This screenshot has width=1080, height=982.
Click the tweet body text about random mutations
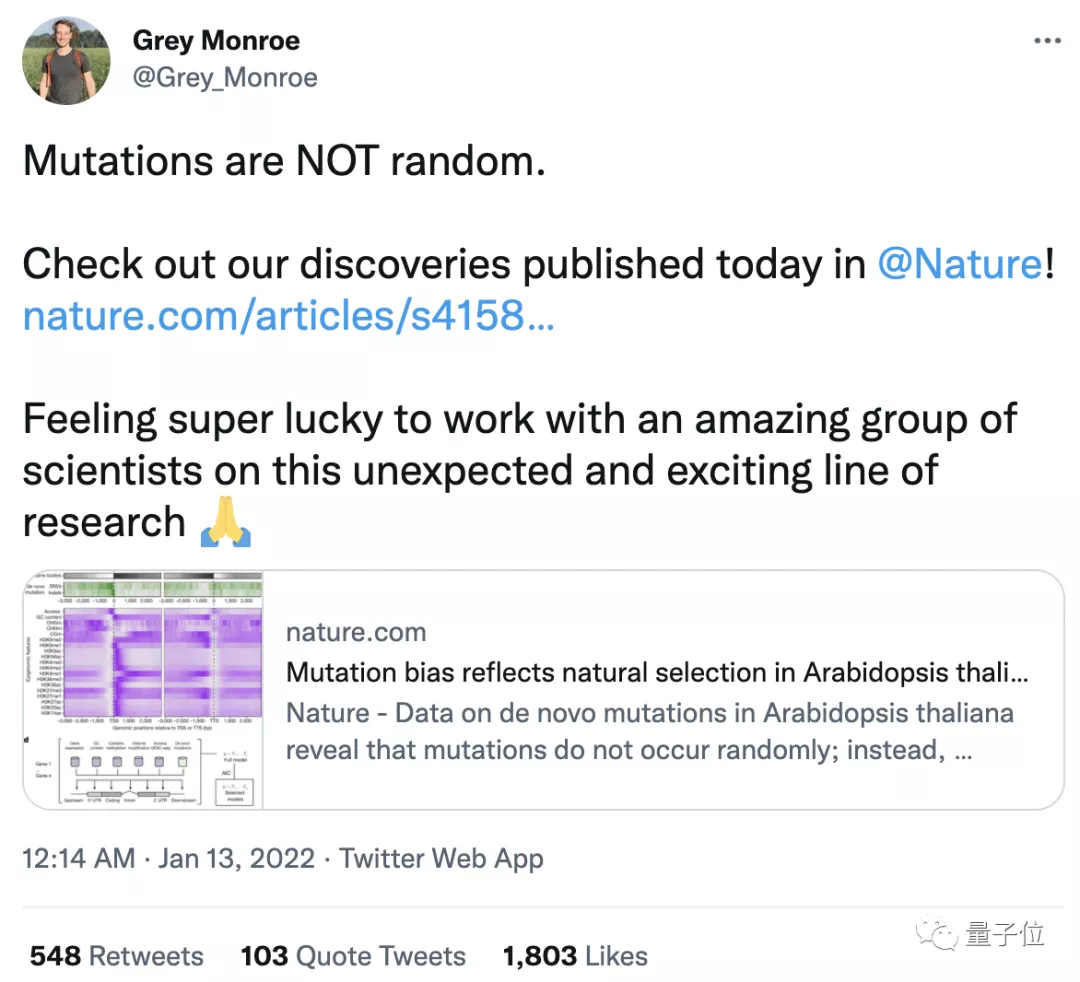pyautogui.click(x=285, y=160)
